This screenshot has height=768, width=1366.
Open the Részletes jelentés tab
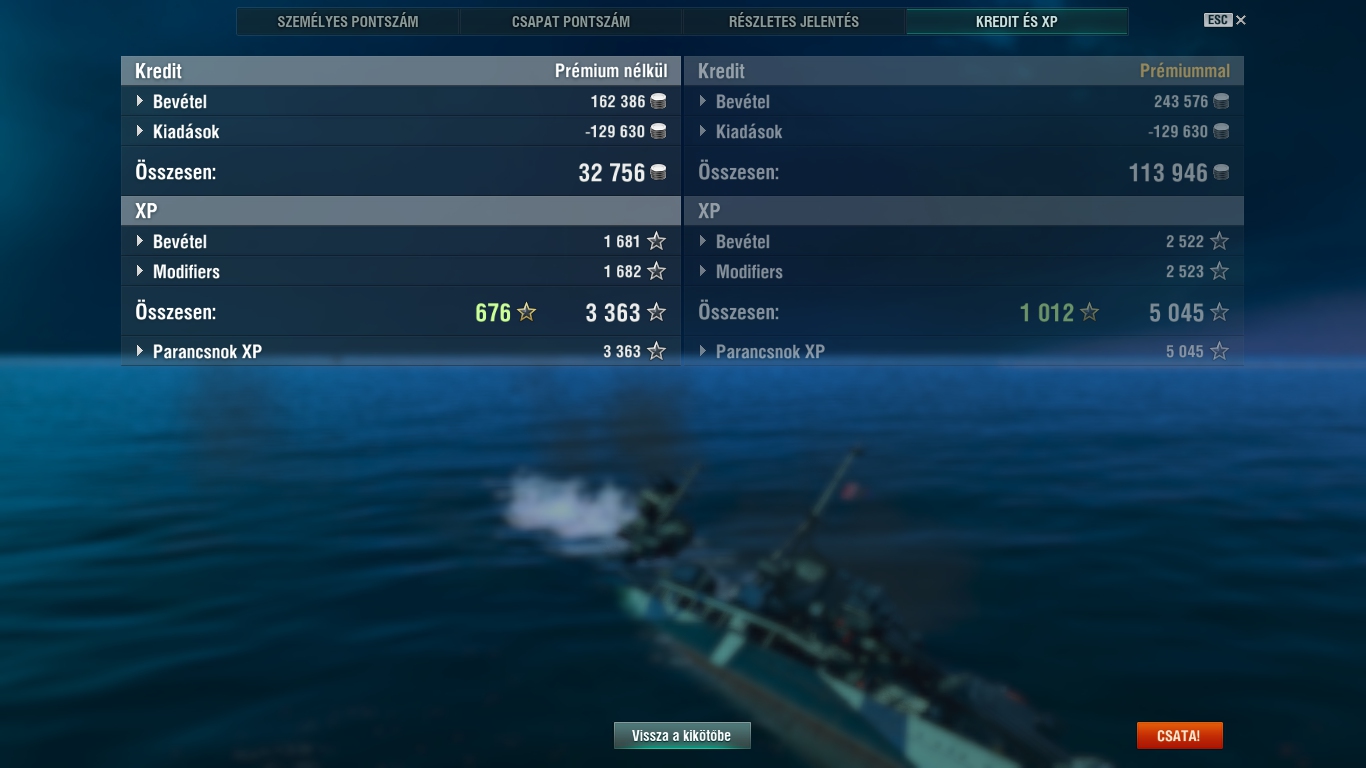(794, 21)
